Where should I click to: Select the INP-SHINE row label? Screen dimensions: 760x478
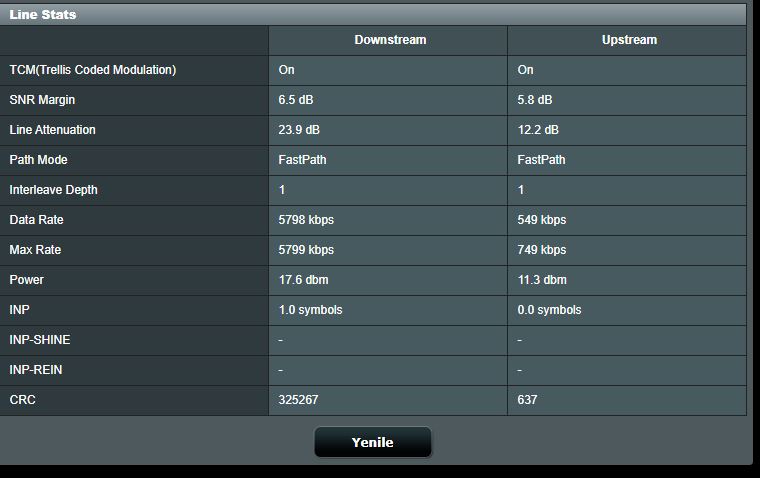[40, 340]
